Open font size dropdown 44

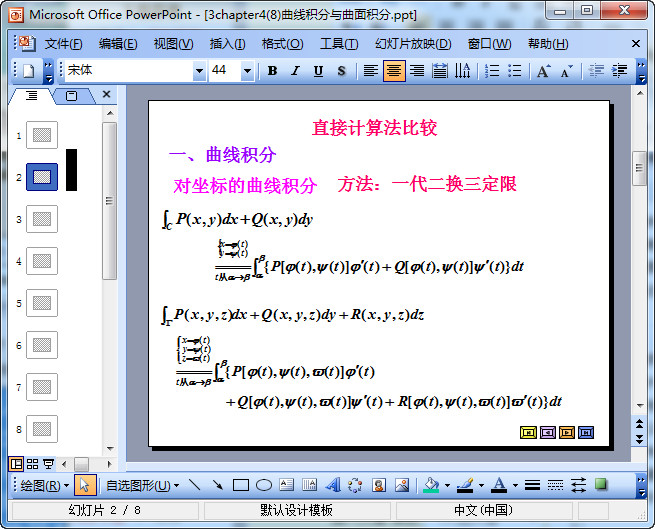(x=247, y=71)
